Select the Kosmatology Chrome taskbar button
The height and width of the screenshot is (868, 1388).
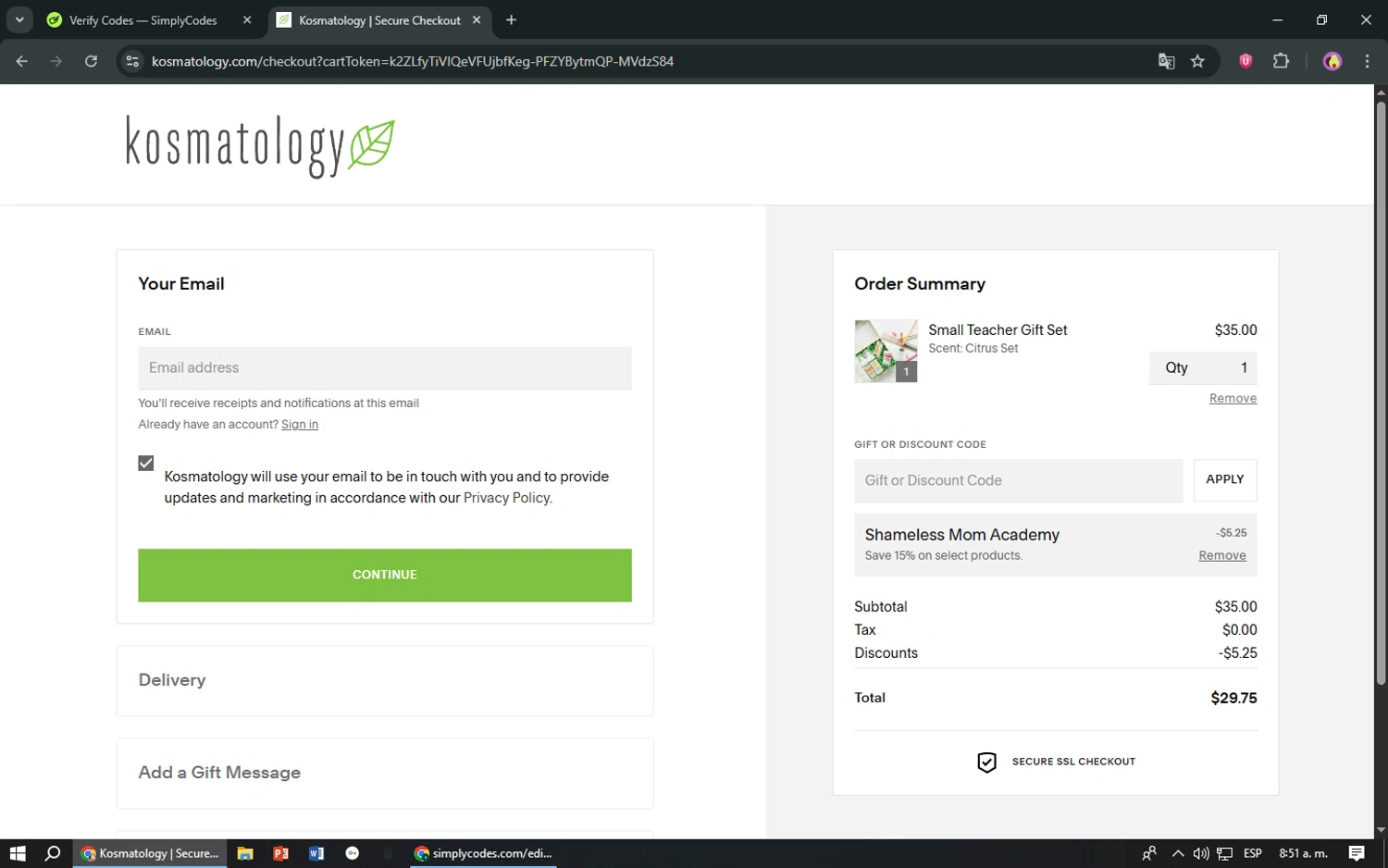[x=150, y=853]
